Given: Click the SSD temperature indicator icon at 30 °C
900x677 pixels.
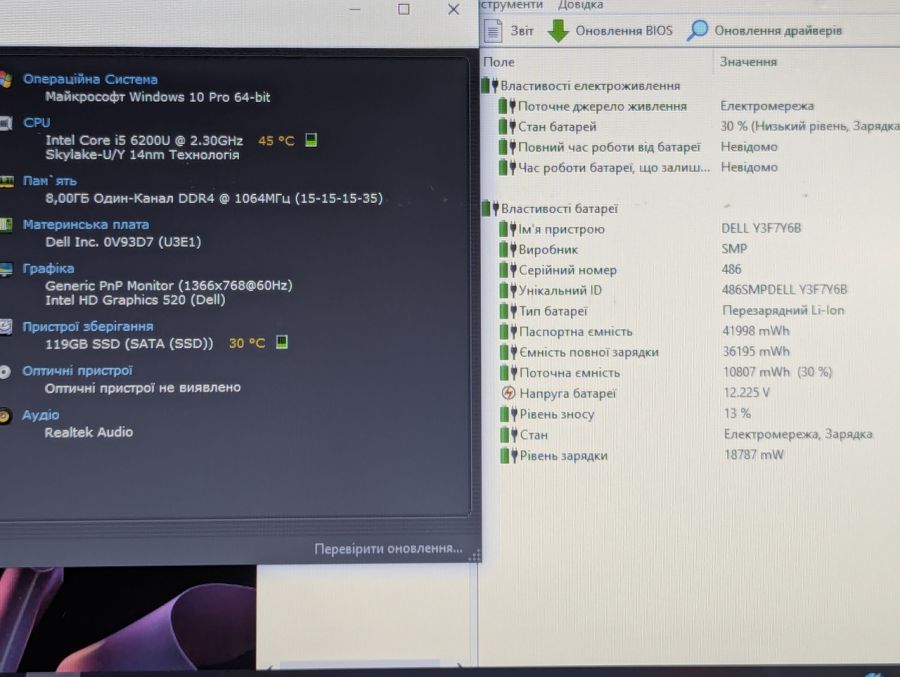Looking at the screenshot, I should tap(282, 343).
